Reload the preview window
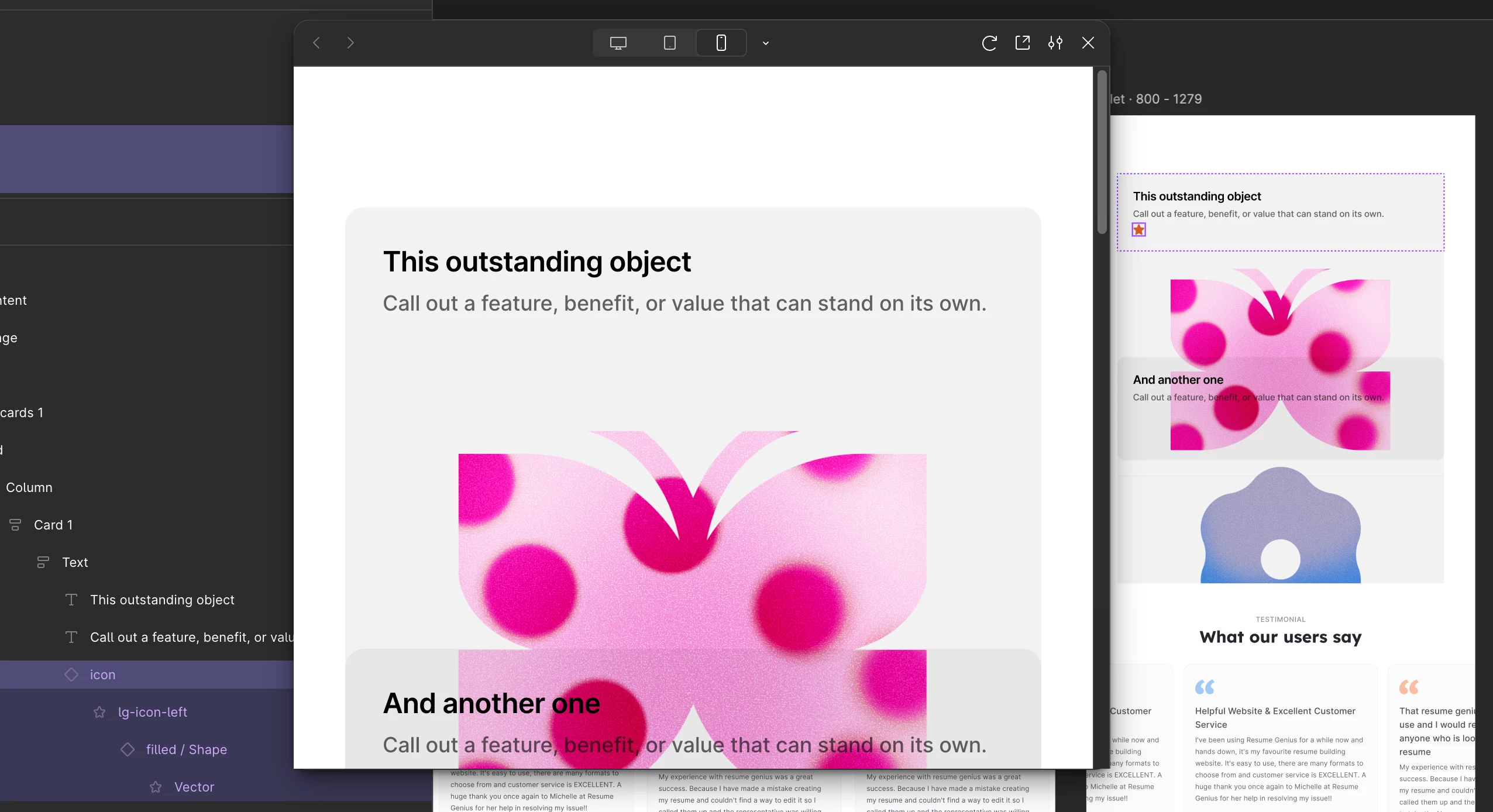1493x812 pixels. tap(989, 43)
